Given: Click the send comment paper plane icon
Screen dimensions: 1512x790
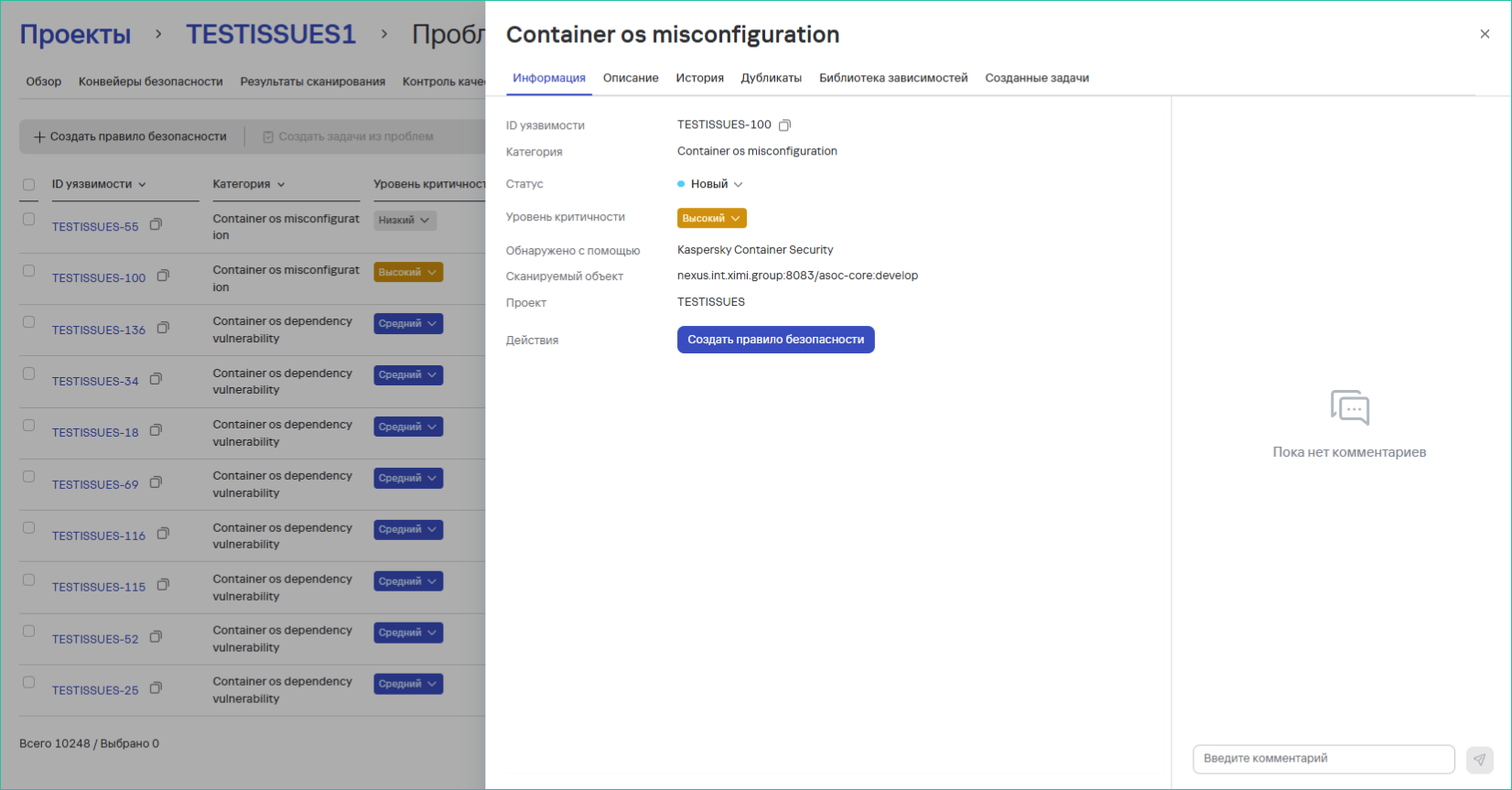Looking at the screenshot, I should click(x=1479, y=759).
